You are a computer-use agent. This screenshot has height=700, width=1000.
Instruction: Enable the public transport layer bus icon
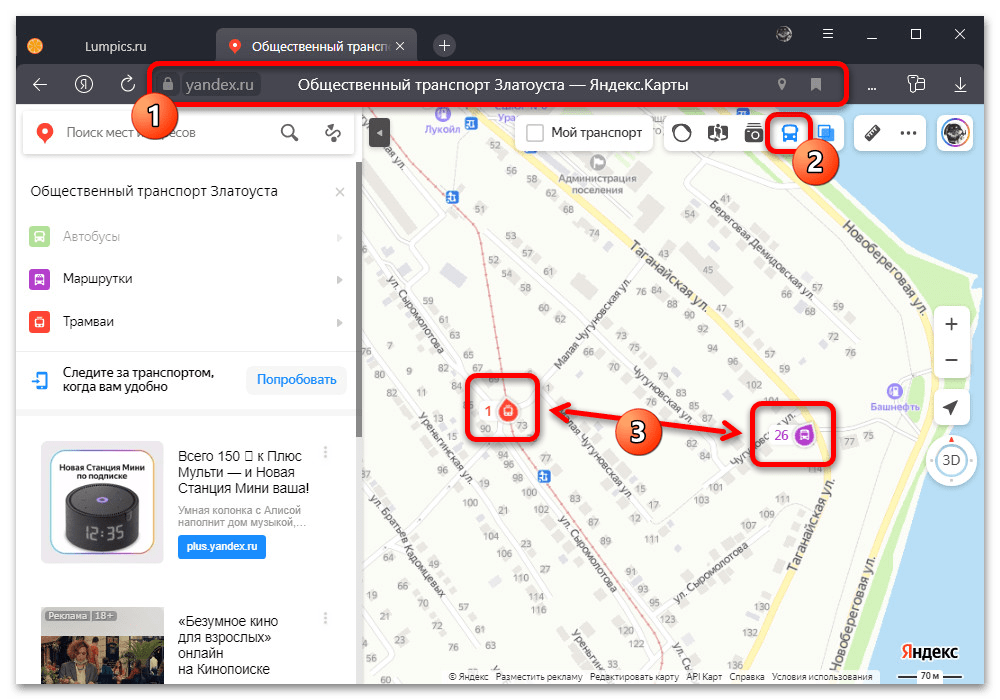[x=789, y=133]
